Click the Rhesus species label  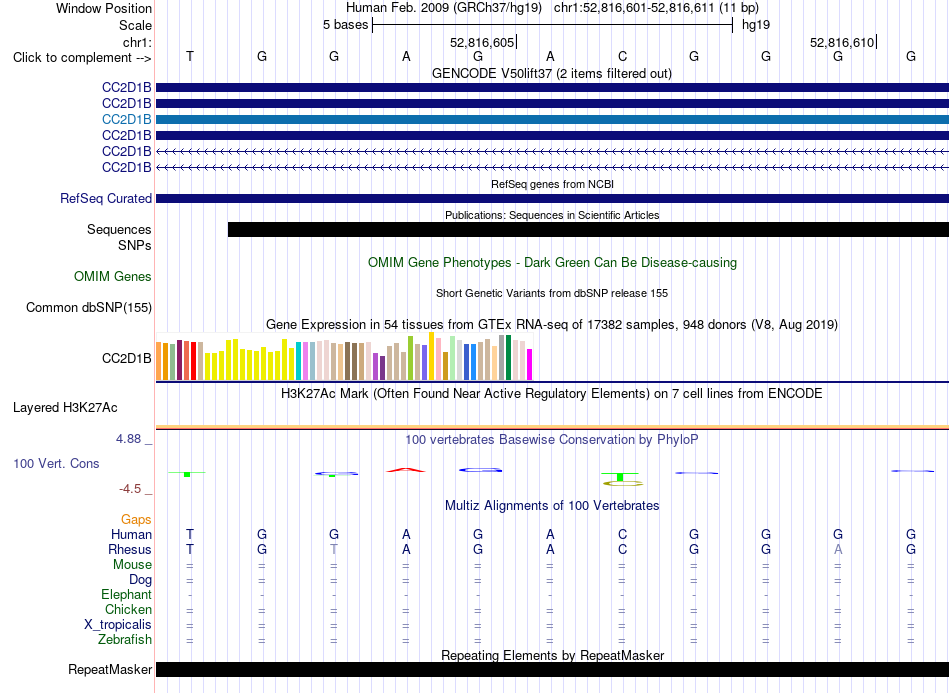tap(130, 550)
